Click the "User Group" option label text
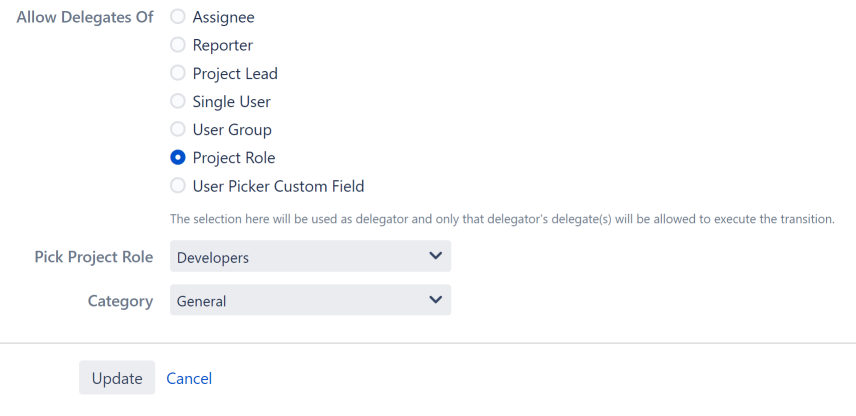This screenshot has width=856, height=416. click(x=232, y=129)
